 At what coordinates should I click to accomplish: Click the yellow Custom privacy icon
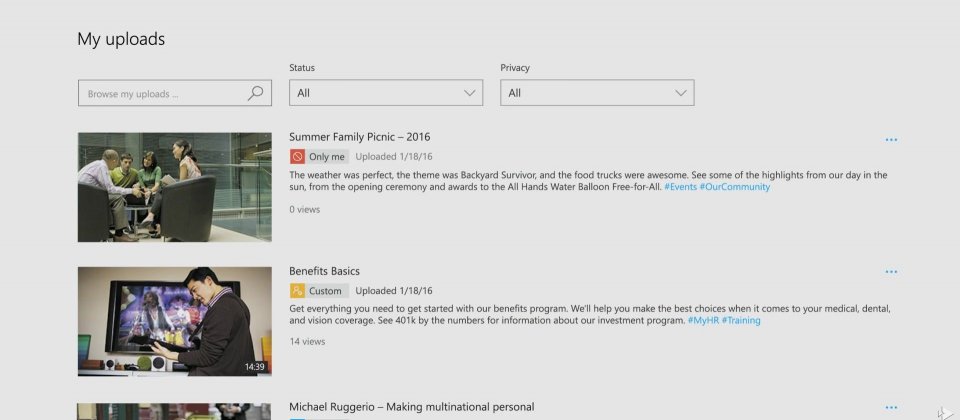pyautogui.click(x=297, y=291)
